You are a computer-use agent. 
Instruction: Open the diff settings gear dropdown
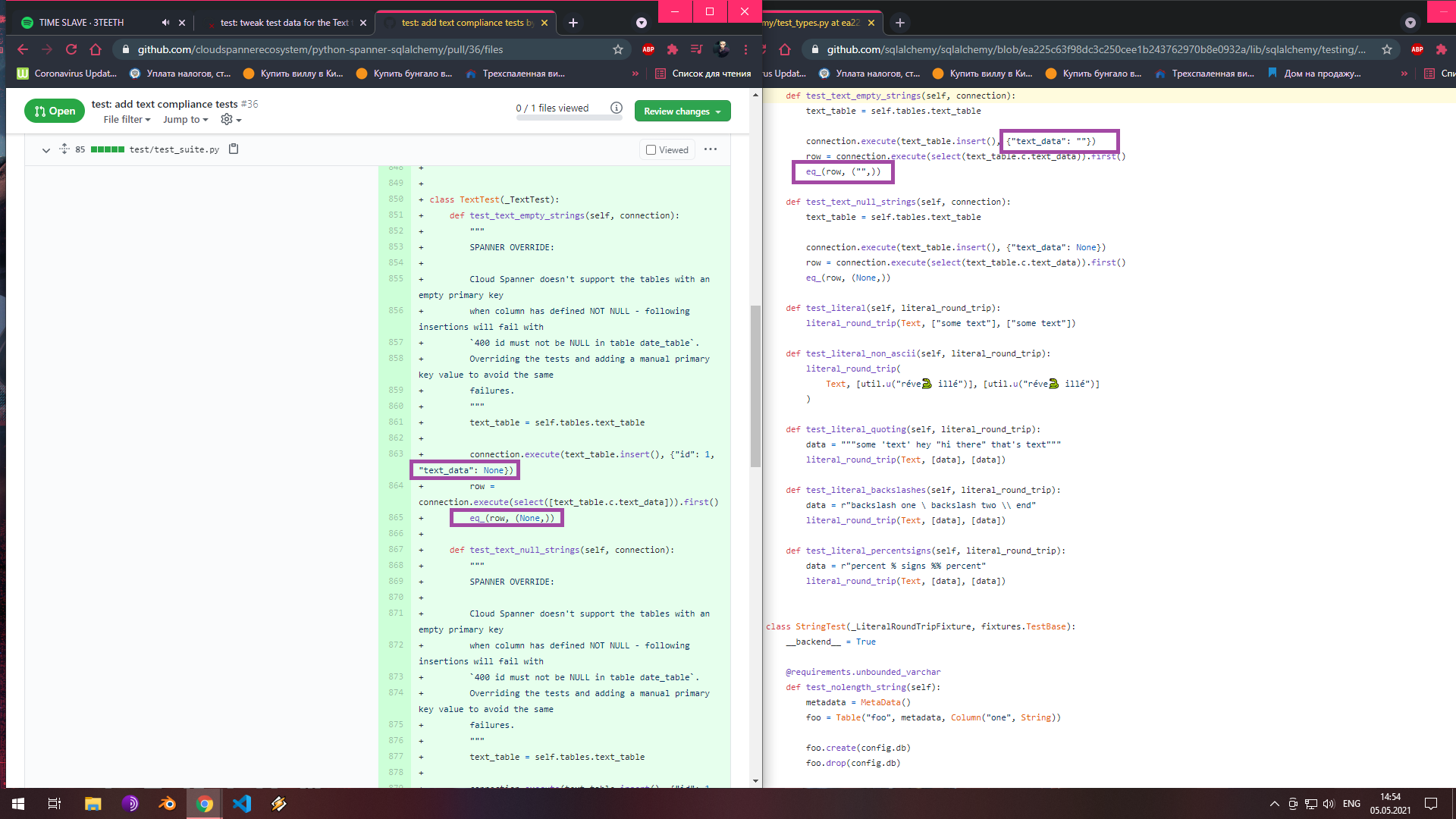231,120
